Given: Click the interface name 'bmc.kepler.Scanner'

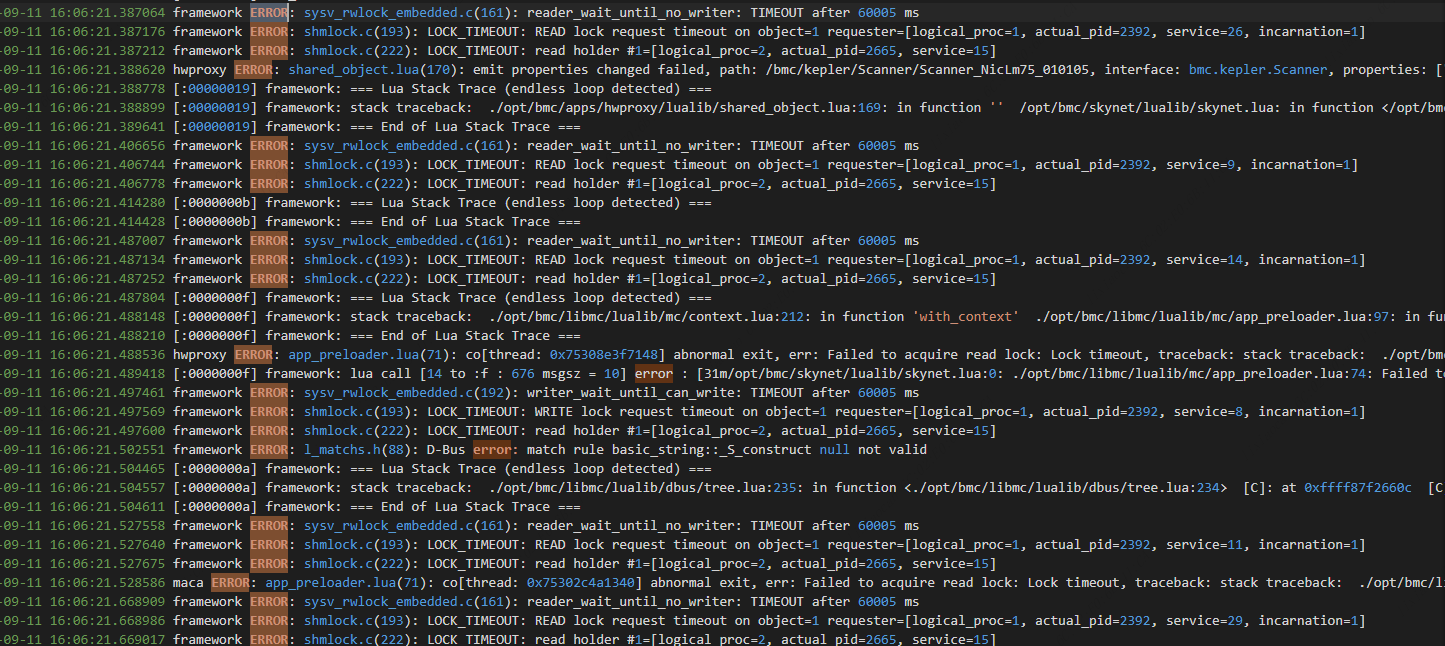Looking at the screenshot, I should tap(1258, 70).
